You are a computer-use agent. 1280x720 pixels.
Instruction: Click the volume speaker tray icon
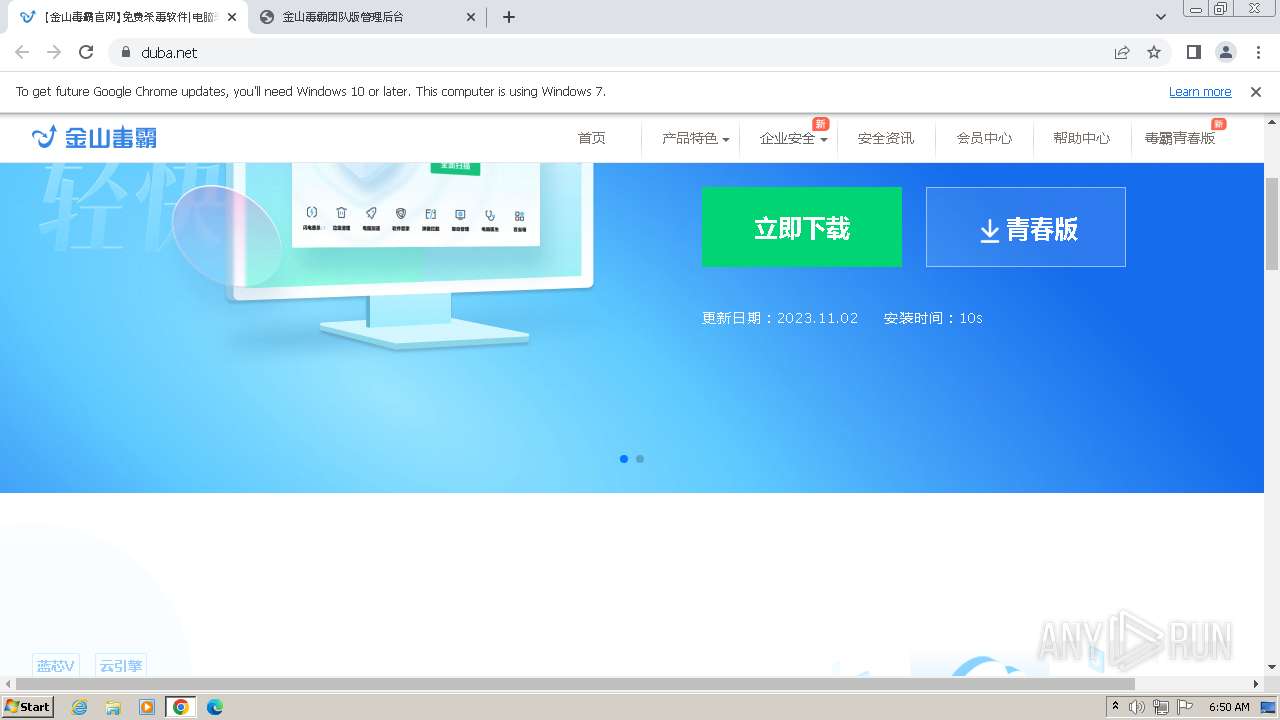tap(1137, 707)
